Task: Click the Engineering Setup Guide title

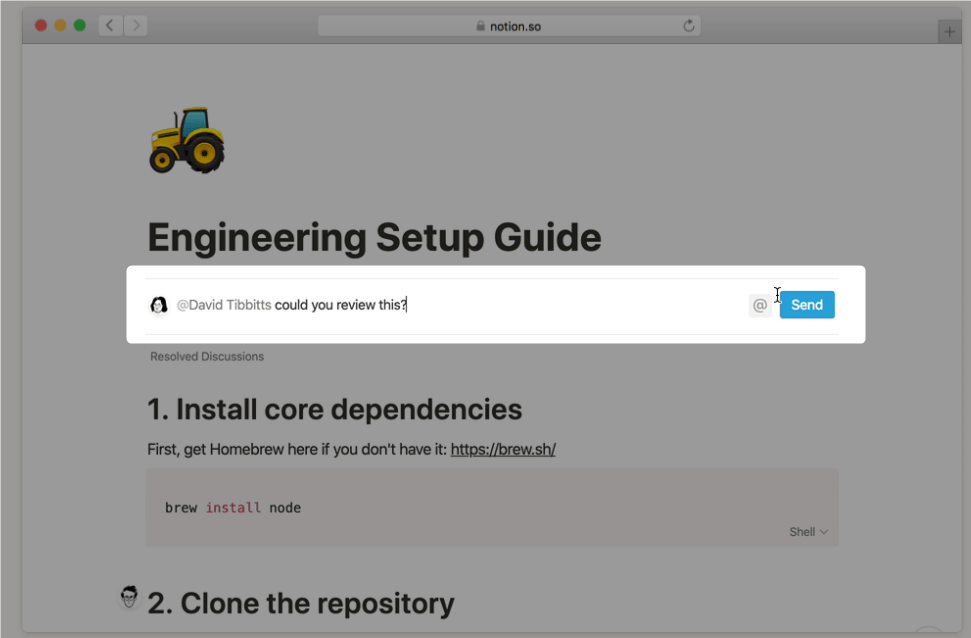Action: tap(374, 237)
